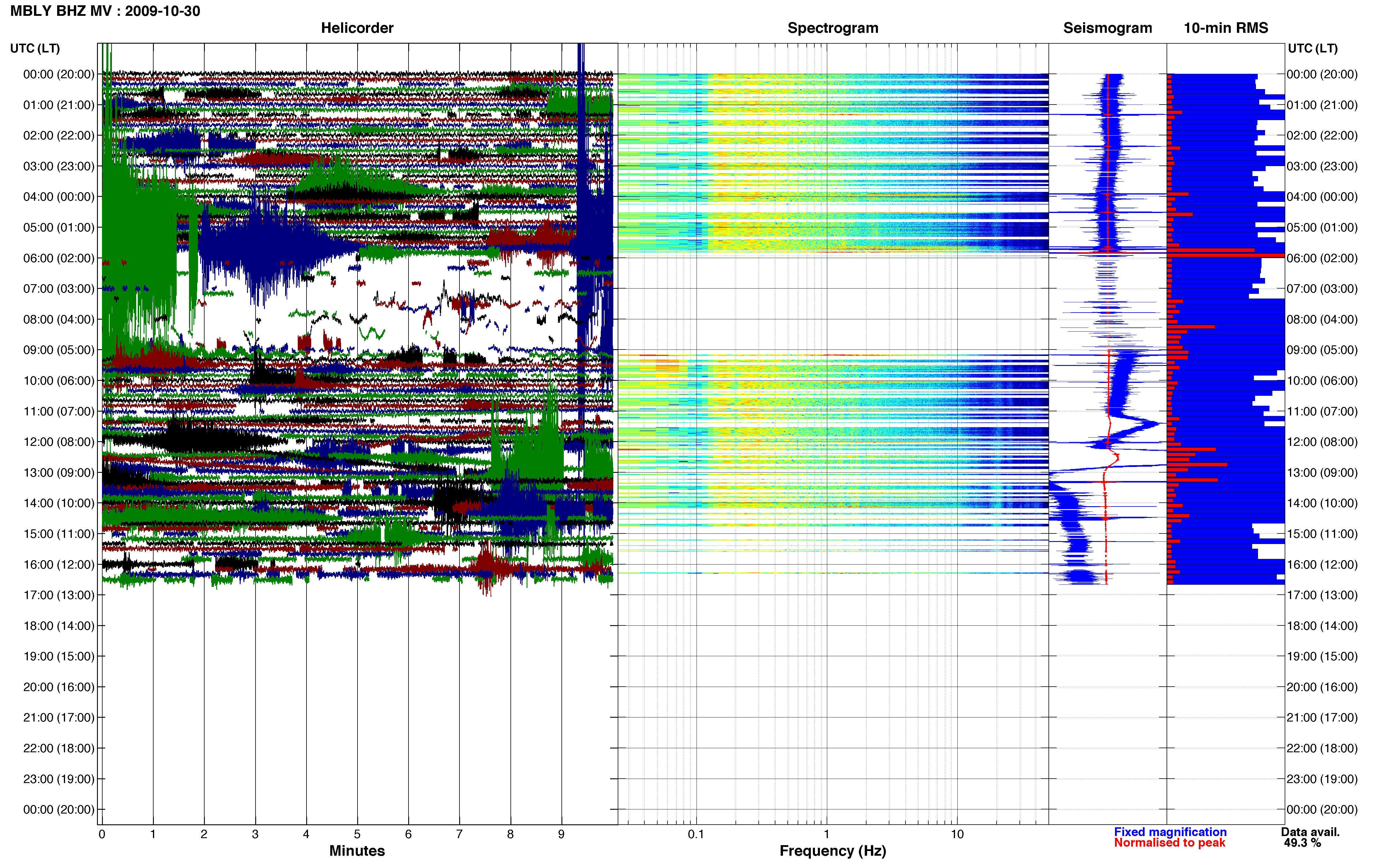Image resolution: width=1389 pixels, height=868 pixels.
Task: Click the 10 Hz frequency tick label
Action: (957, 834)
